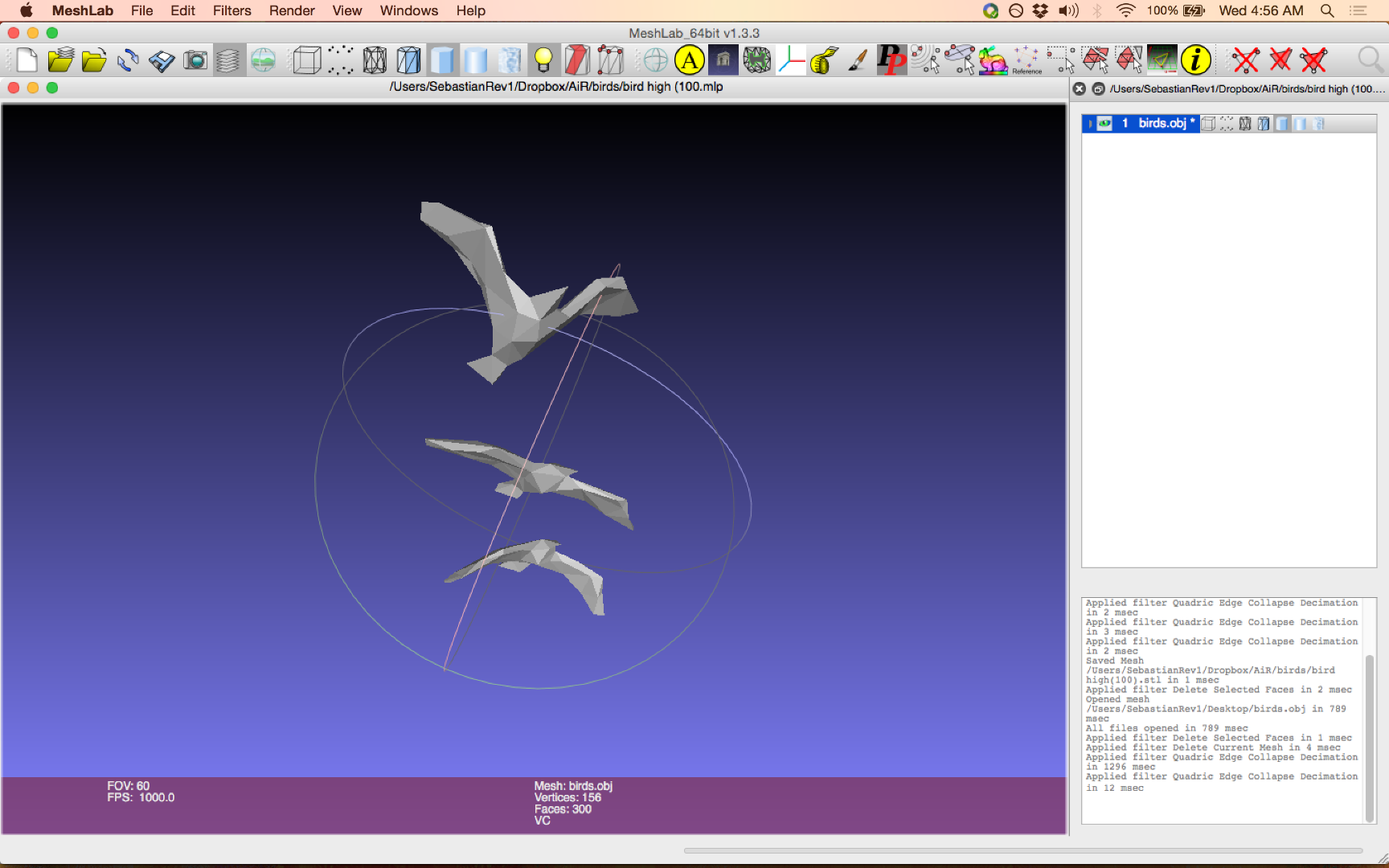
Task: Toggle the scene lighting on or off
Action: point(544,59)
